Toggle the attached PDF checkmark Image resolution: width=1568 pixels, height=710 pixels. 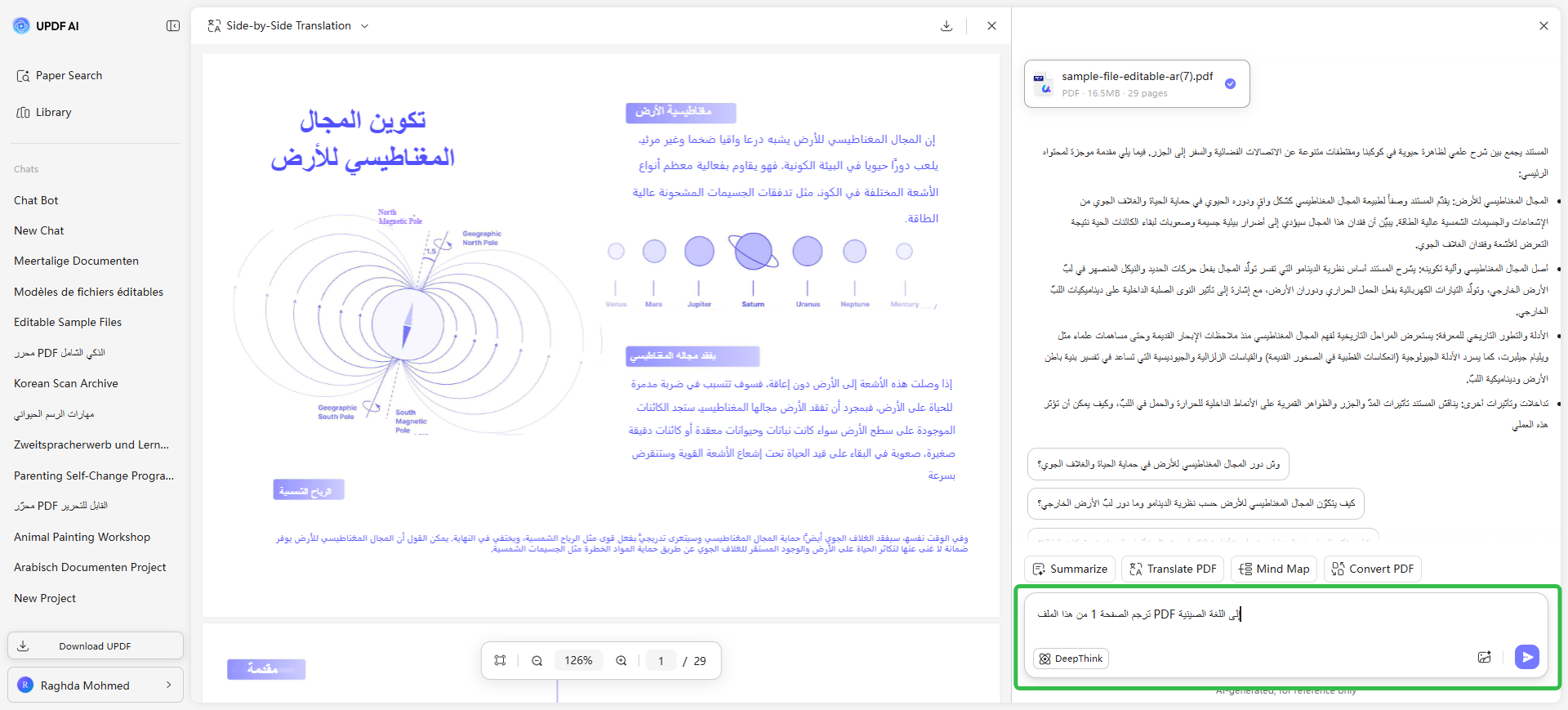(1230, 83)
